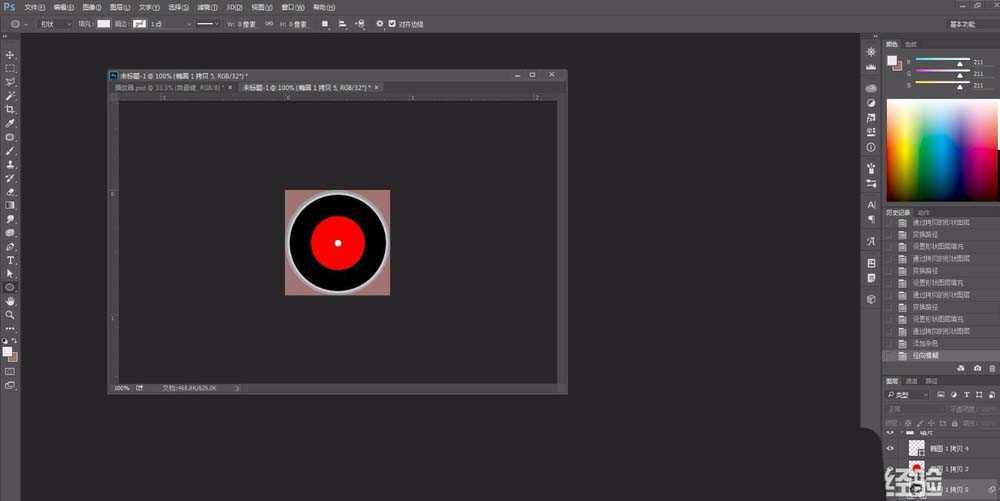Viewport: 1000px width, 501px height.
Task: Select the Zoom tool
Action: [x=10, y=314]
